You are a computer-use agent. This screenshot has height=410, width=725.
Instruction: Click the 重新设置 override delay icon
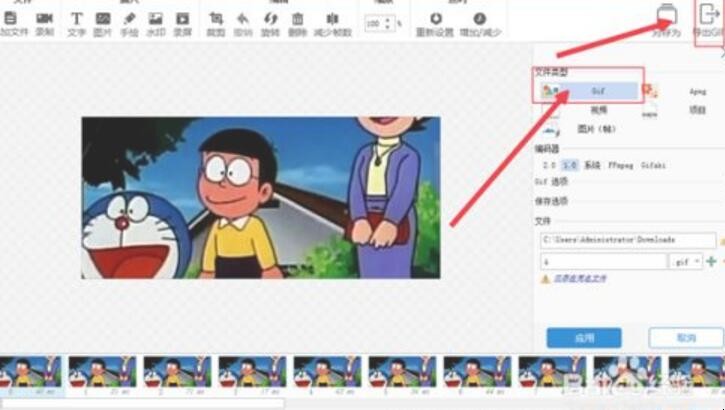click(x=436, y=18)
